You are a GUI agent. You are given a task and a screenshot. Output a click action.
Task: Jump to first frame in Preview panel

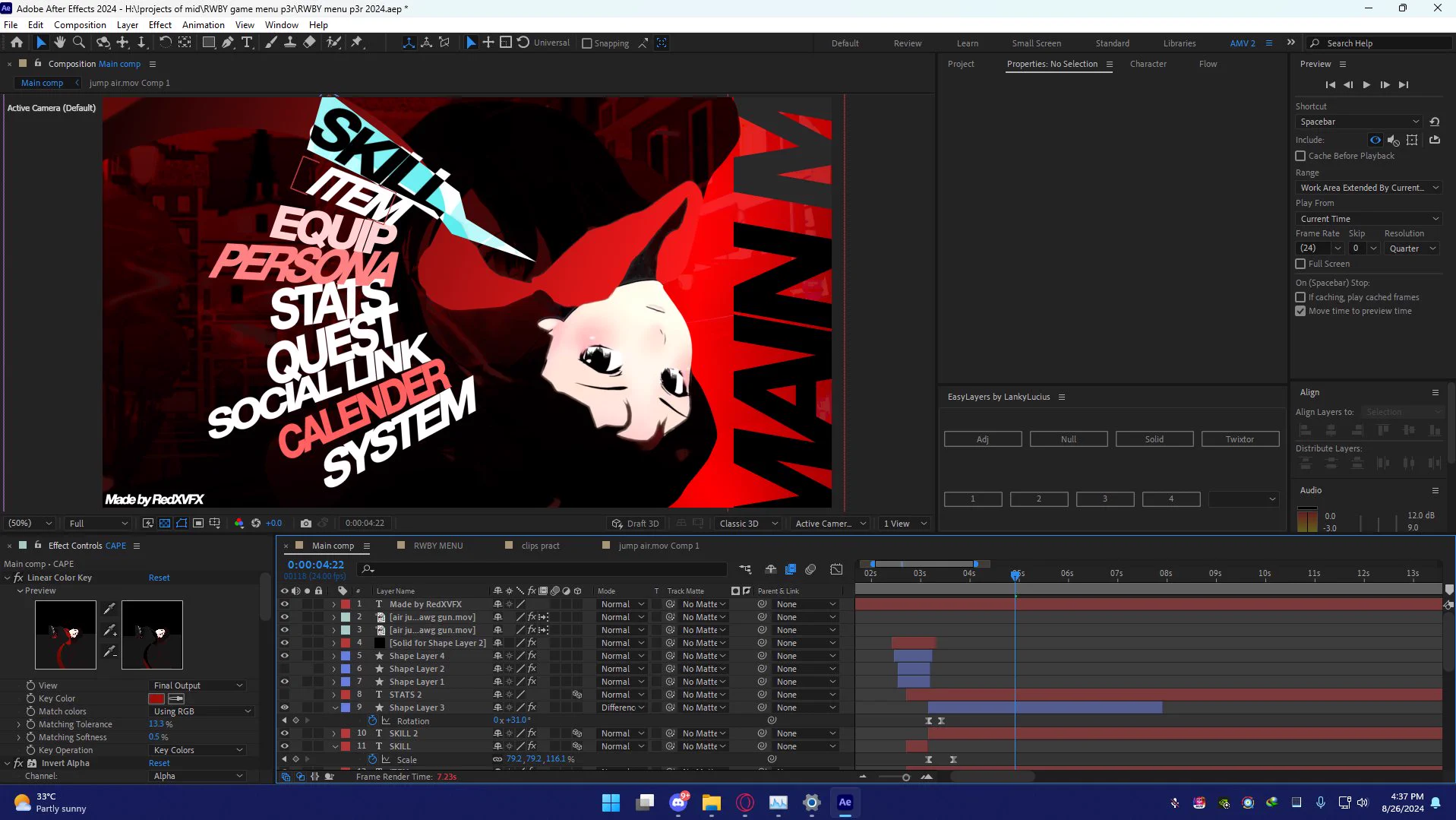coord(1330,84)
